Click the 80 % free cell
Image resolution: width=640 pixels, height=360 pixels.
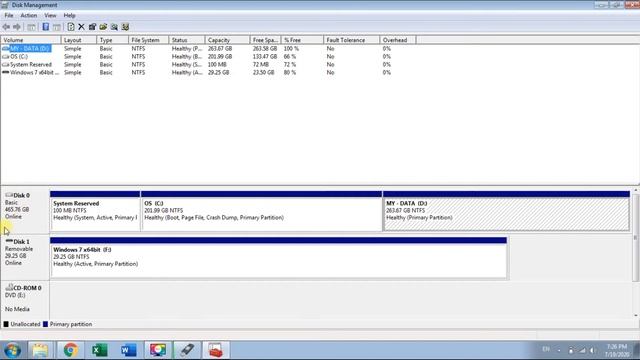click(290, 72)
